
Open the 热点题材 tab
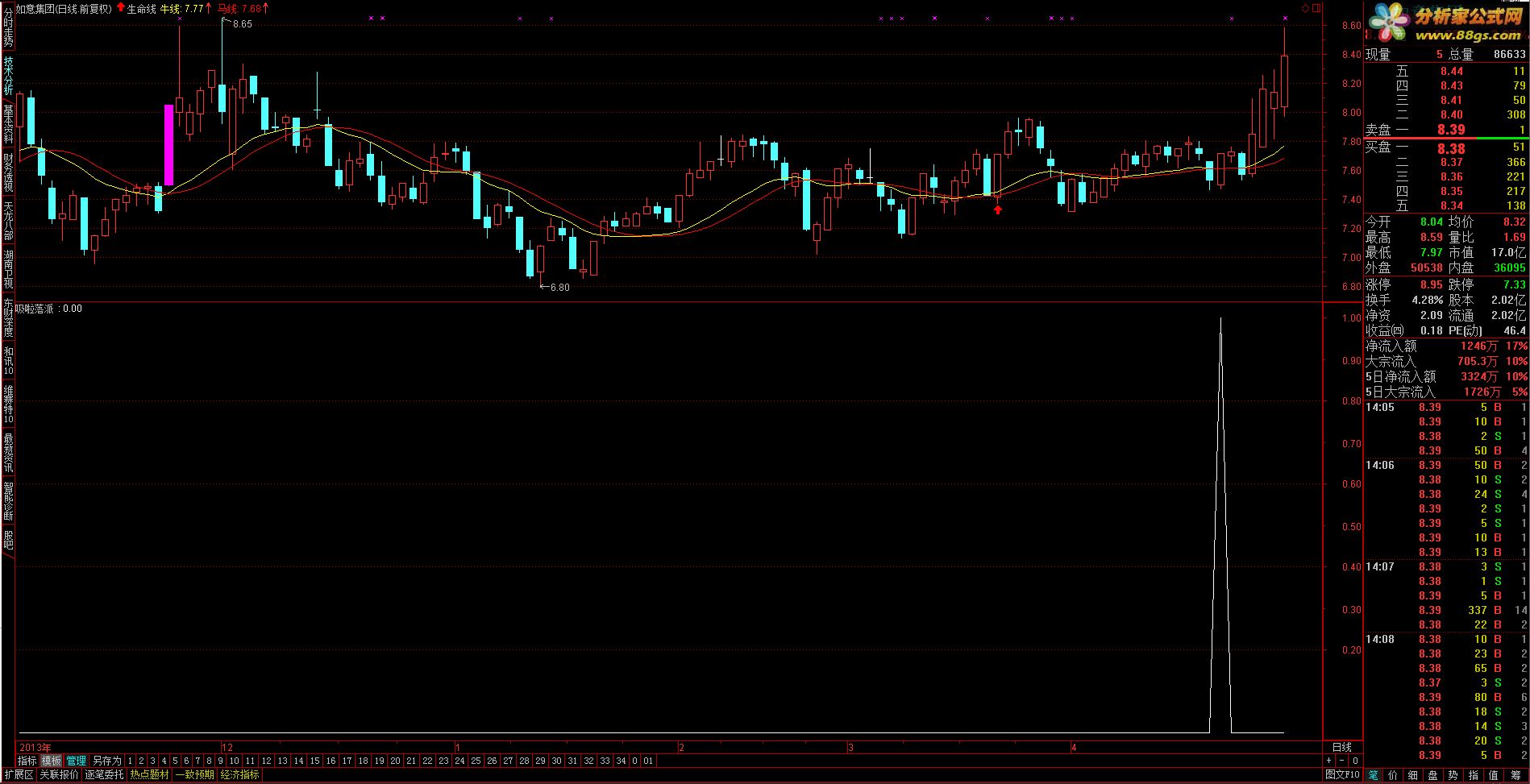point(150,775)
